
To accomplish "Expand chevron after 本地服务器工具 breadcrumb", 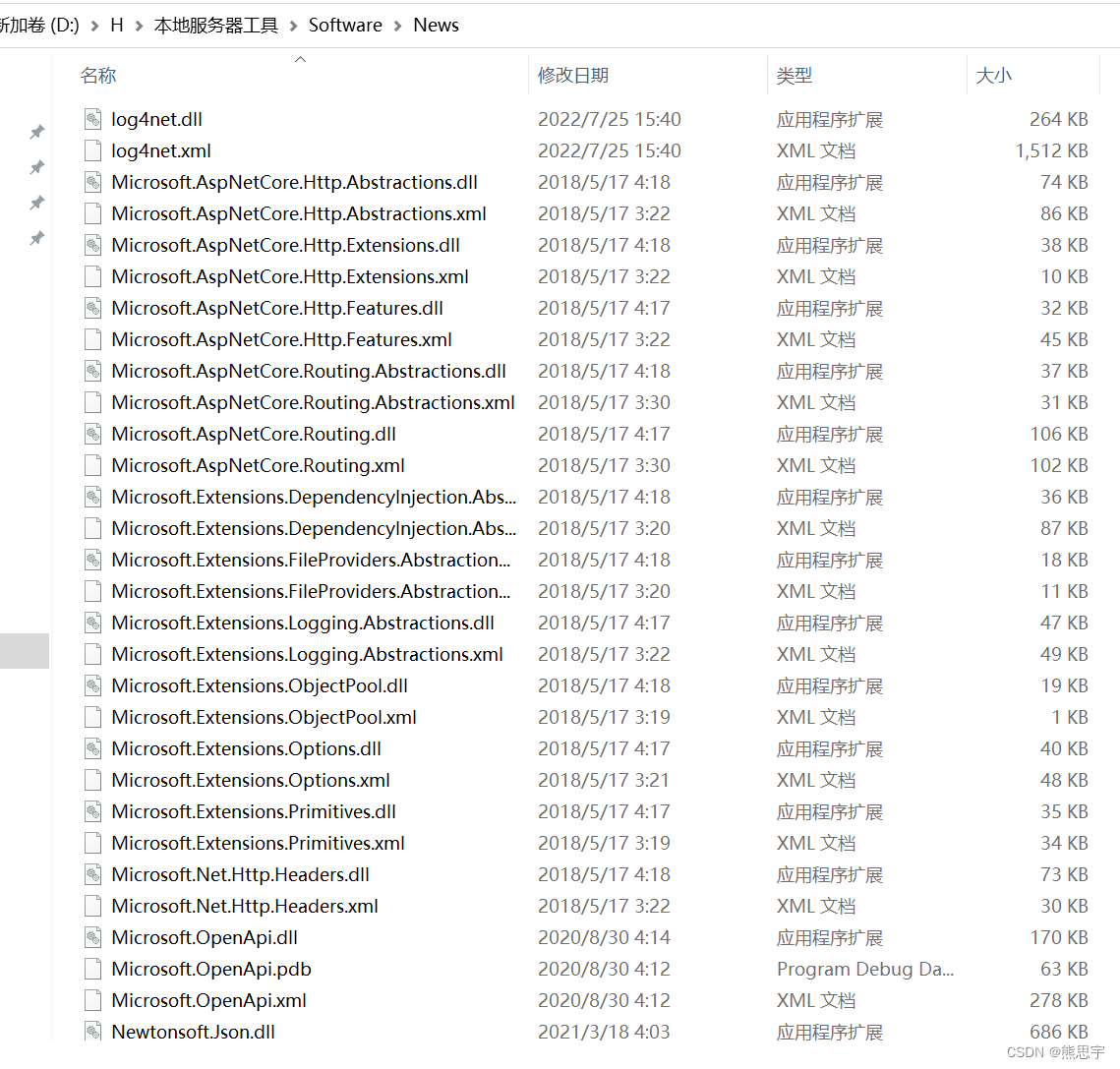I will pos(294,26).
